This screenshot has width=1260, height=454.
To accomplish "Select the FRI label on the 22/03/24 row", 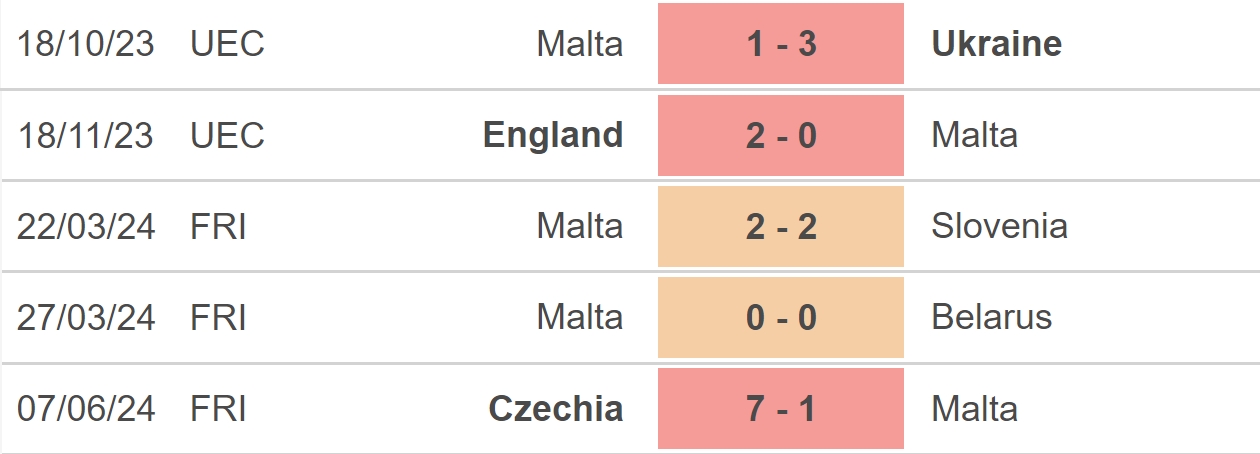I will coord(218,226).
